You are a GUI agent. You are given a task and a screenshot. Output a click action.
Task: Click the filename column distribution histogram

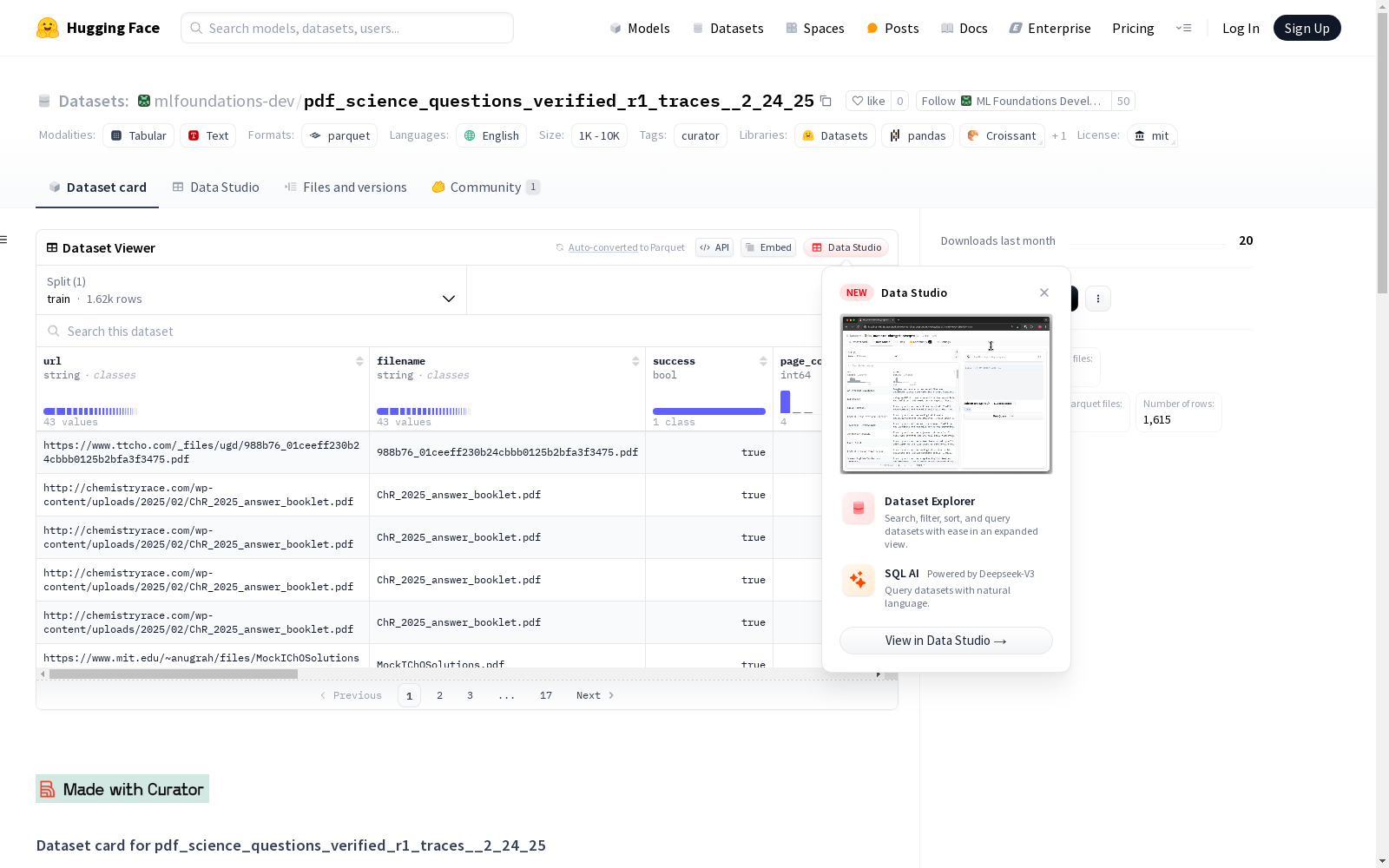tap(424, 411)
